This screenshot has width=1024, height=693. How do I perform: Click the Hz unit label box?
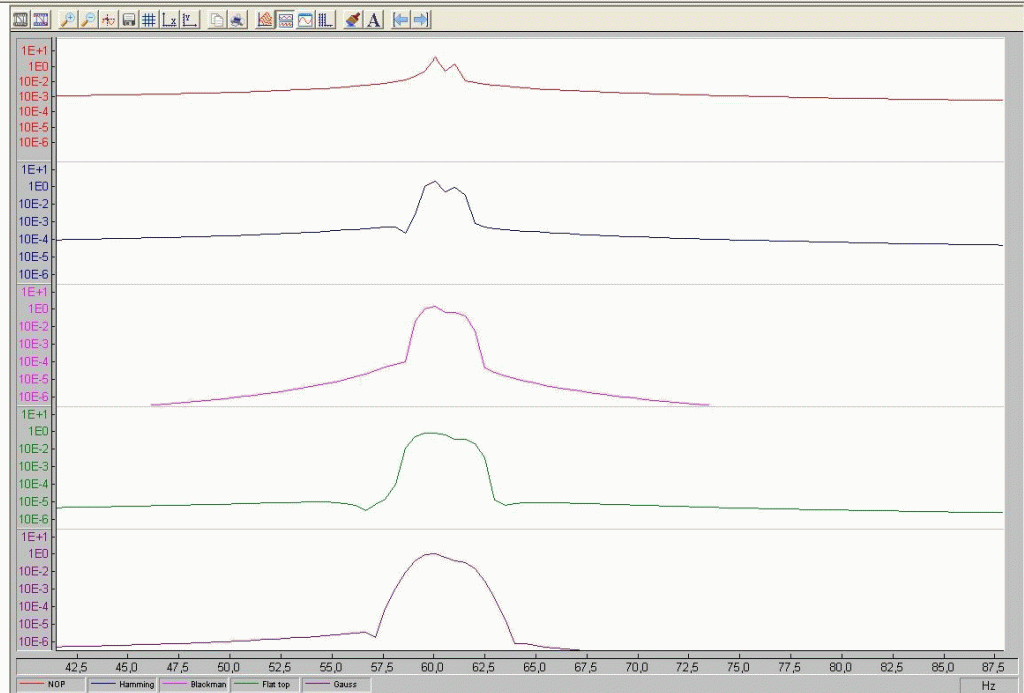pyautogui.click(x=989, y=685)
